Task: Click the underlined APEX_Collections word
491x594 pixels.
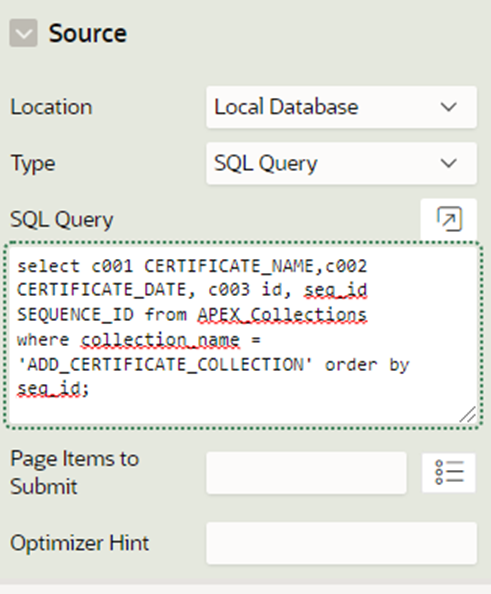Action: click(x=282, y=315)
